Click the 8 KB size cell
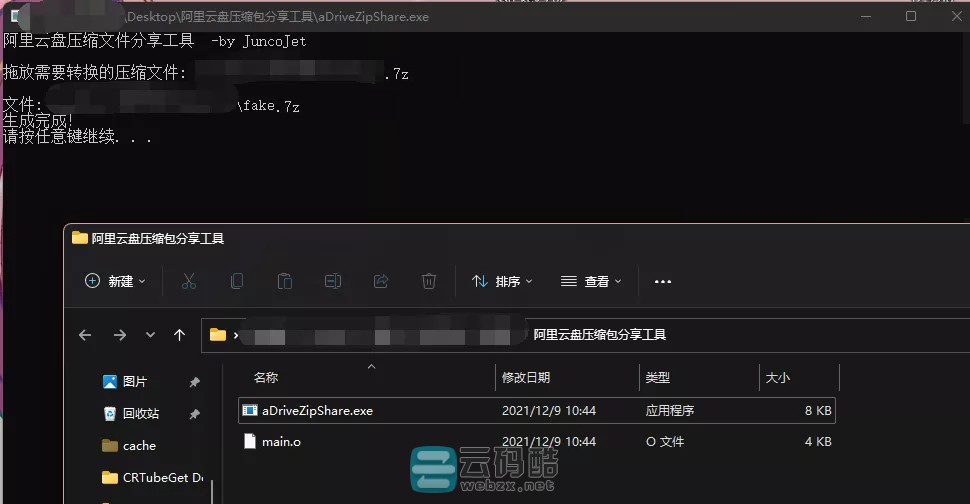 coord(818,411)
